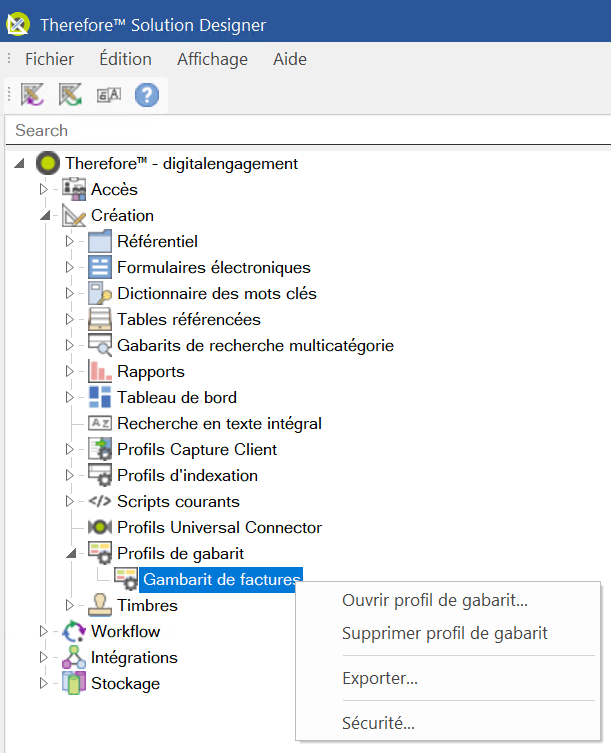Collapse Profils de gabarit node
This screenshot has height=753, width=611.
(71, 554)
